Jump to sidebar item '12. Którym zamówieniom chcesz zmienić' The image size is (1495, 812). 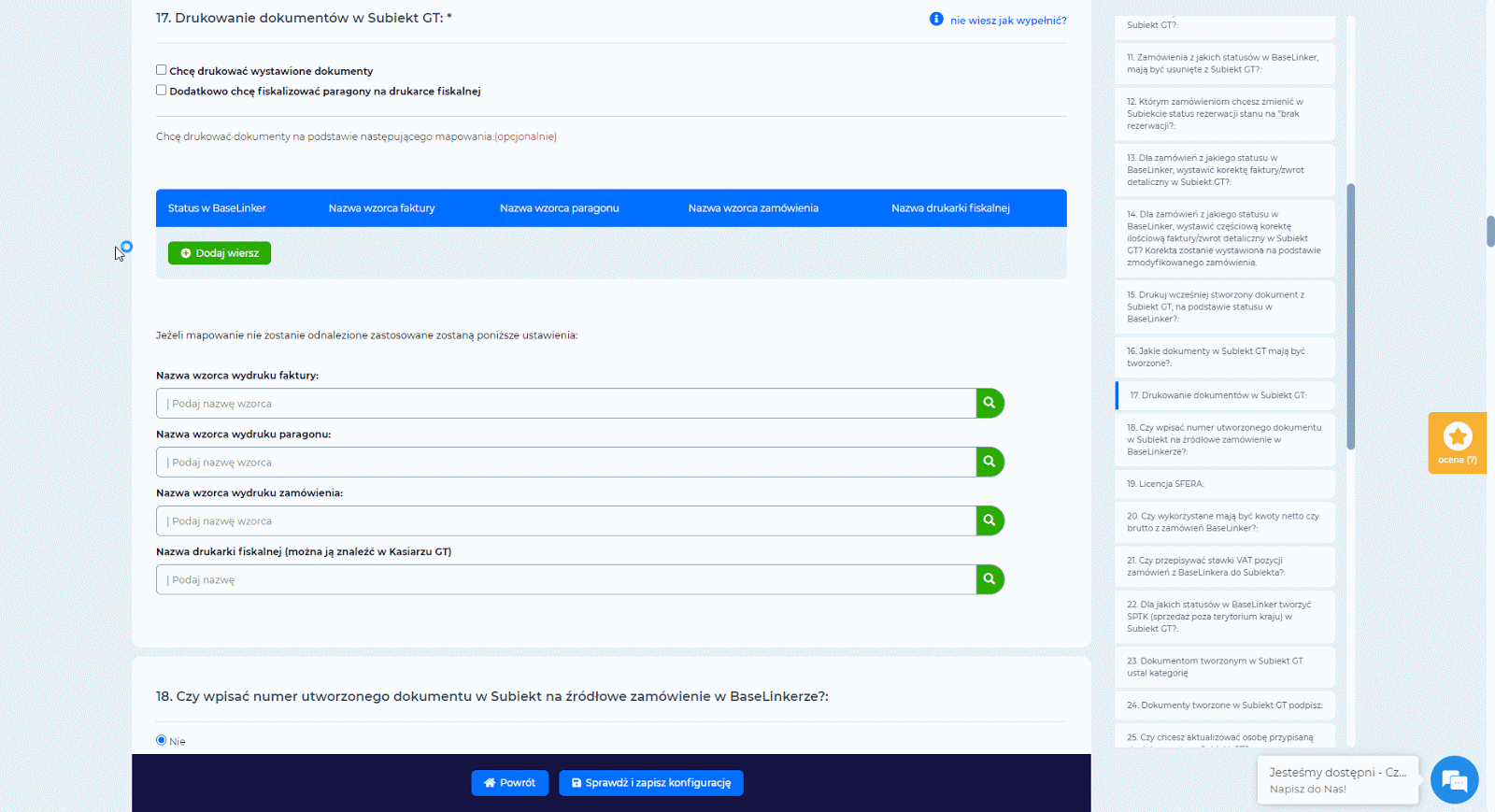point(1224,114)
